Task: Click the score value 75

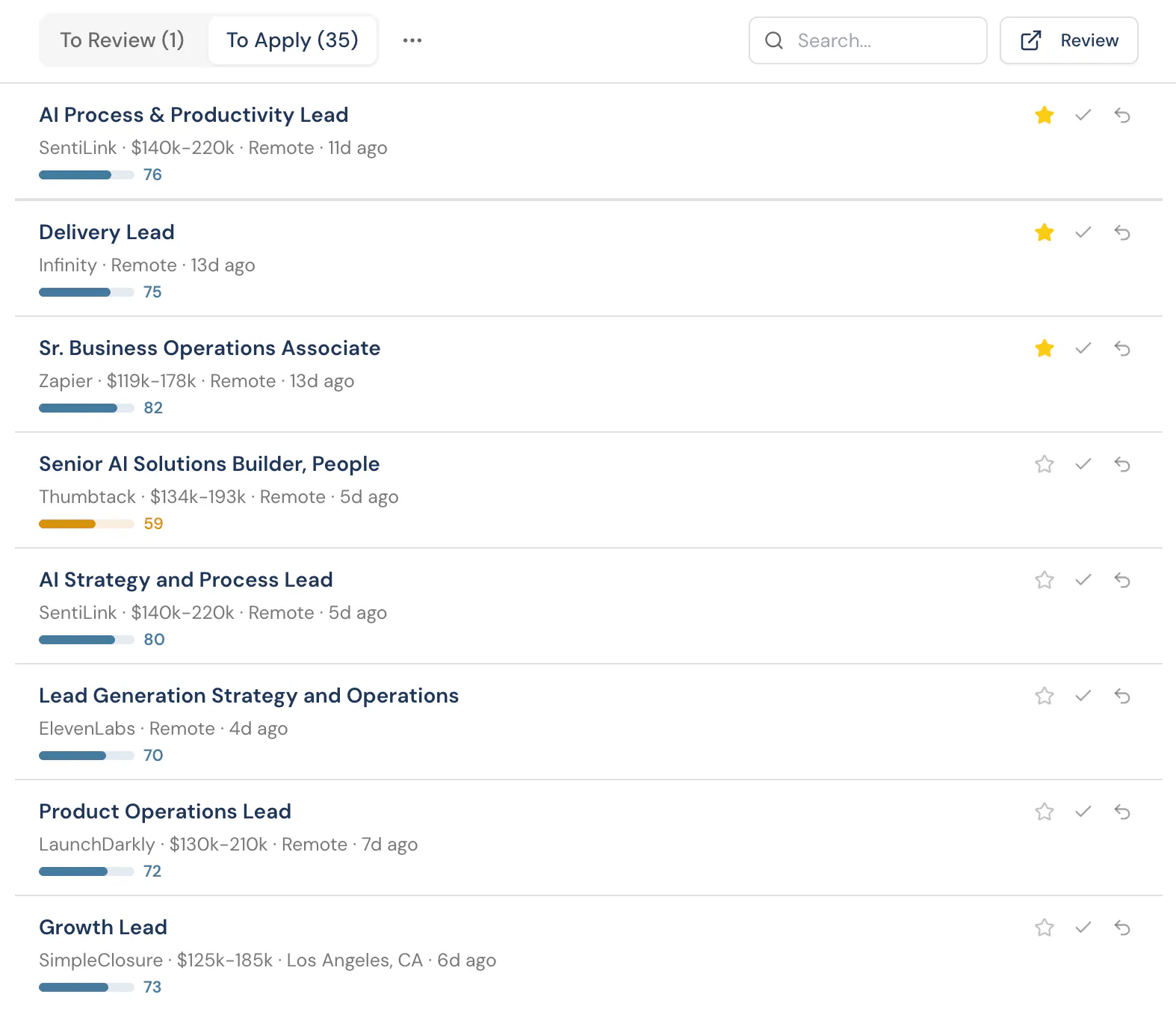Action: tap(152, 292)
